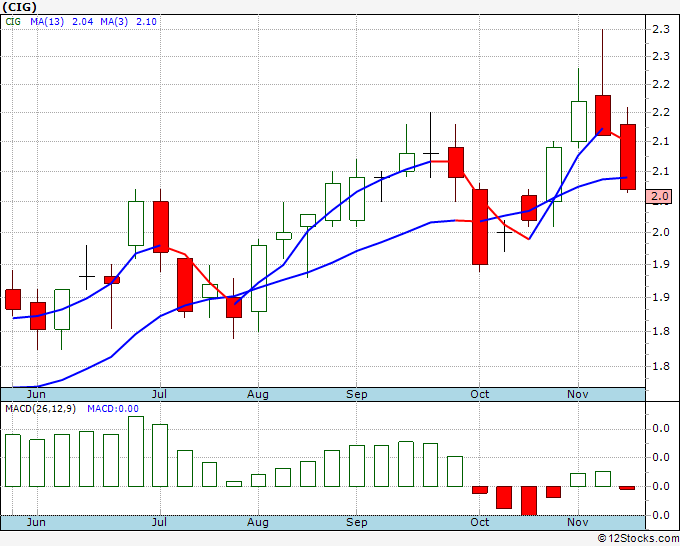Select Jun on the price chart axis
This screenshot has height=546, width=680.
(36, 394)
